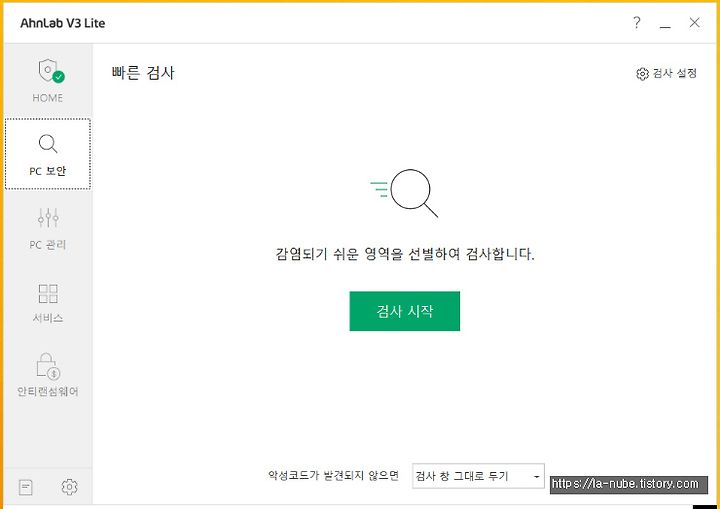Open the 안티랜섬웨어 lock section
The height and width of the screenshot is (509, 720).
(x=48, y=375)
